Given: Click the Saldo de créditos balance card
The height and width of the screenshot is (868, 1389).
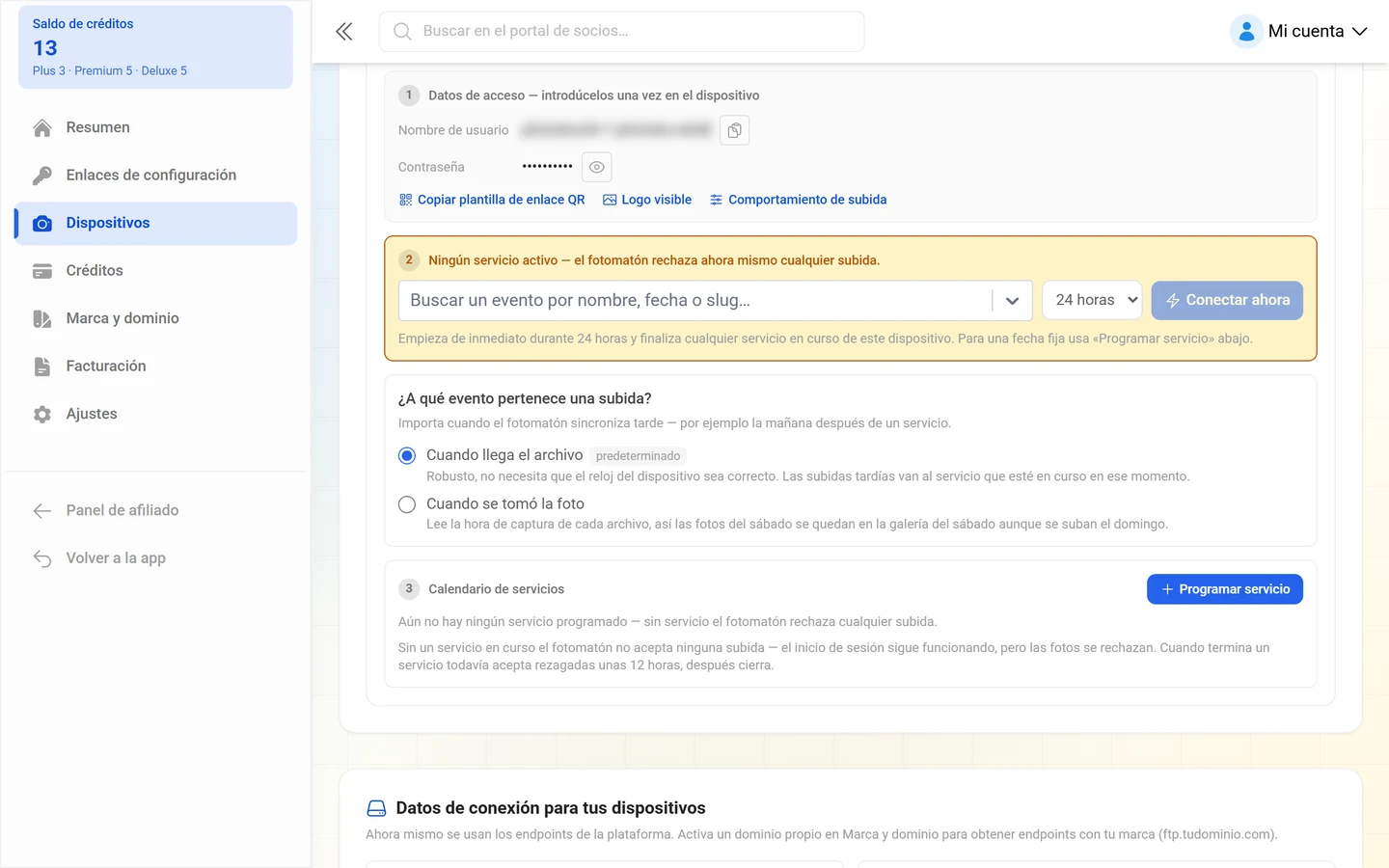Looking at the screenshot, I should [x=155, y=47].
